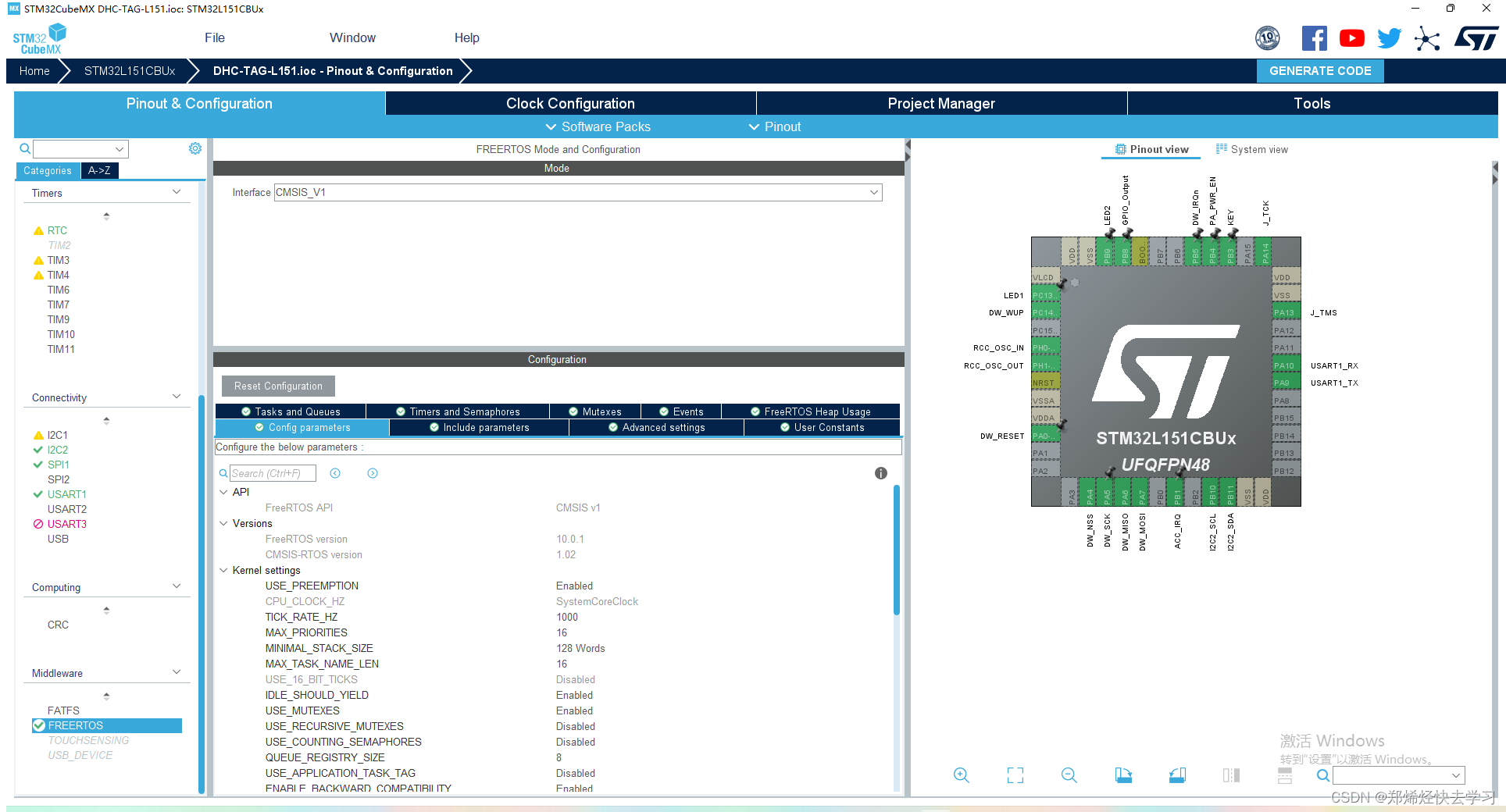1506x812 pixels.
Task: Open the FreeRTOS Heap Usage tab
Action: [811, 411]
